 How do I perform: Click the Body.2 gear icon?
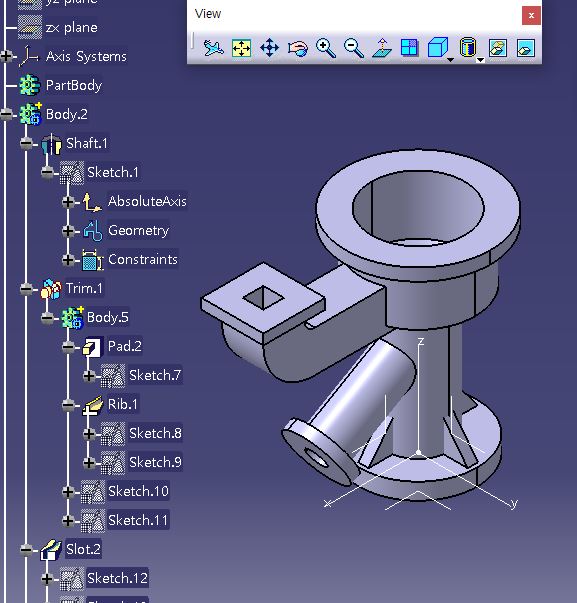pos(30,114)
